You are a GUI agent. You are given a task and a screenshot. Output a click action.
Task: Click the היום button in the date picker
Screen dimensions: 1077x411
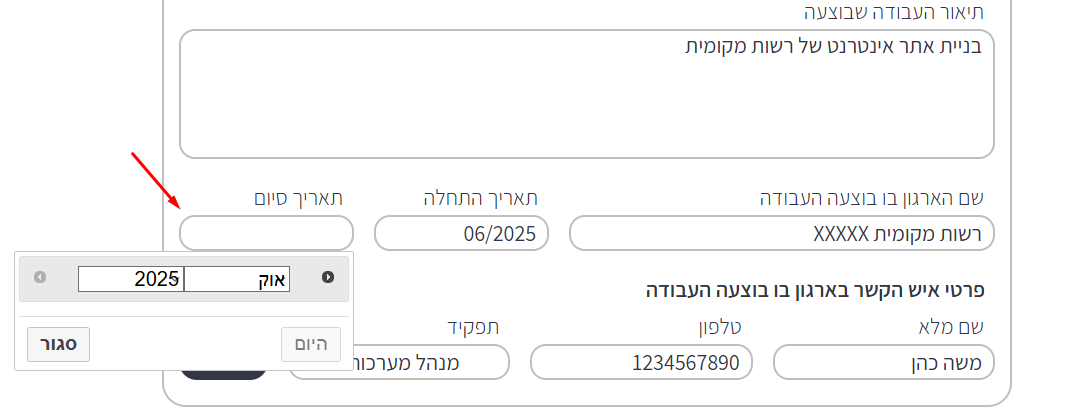point(311,344)
